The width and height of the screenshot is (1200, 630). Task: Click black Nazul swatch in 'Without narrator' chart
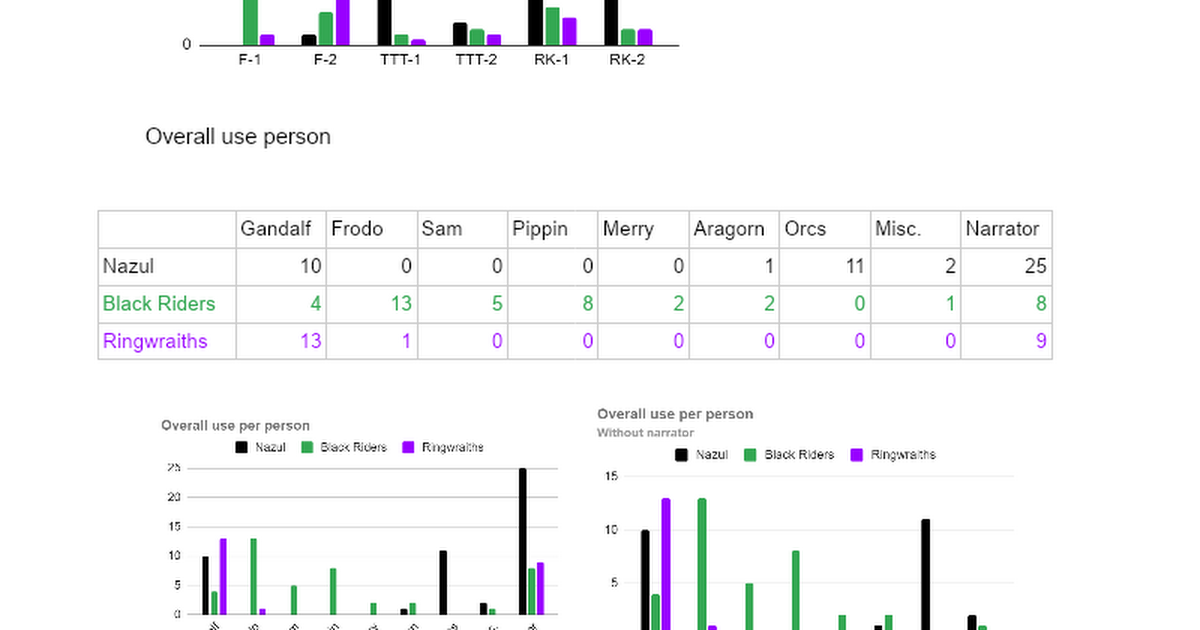pos(682,455)
